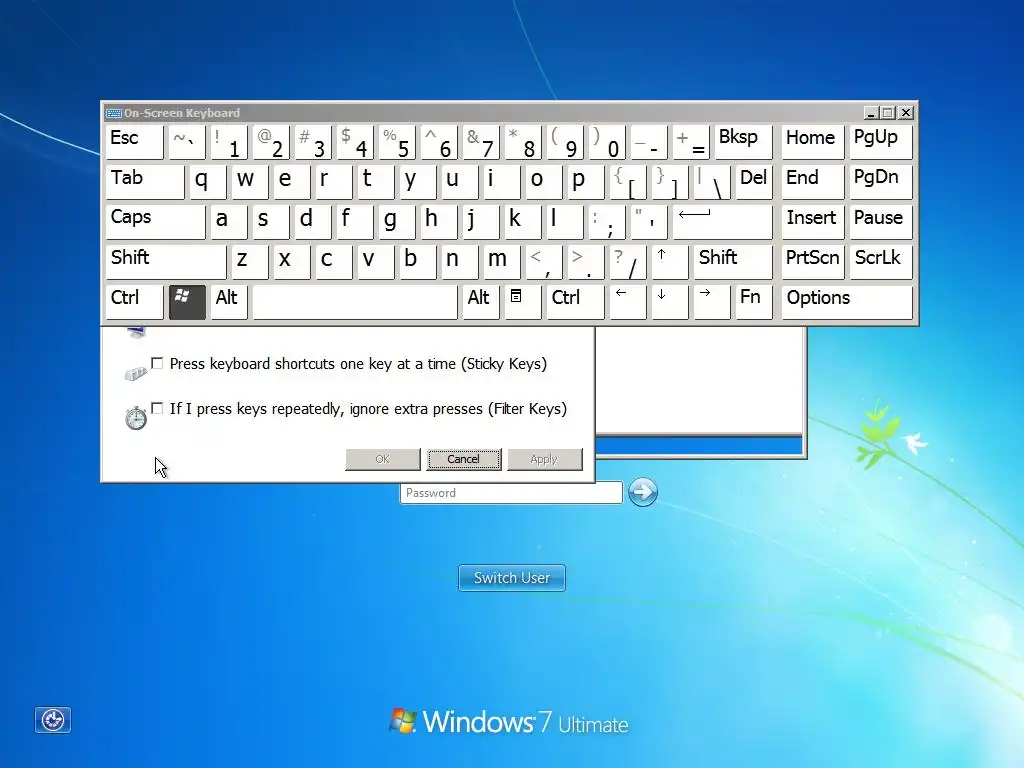Click the Apply button in dialog

[x=544, y=459]
